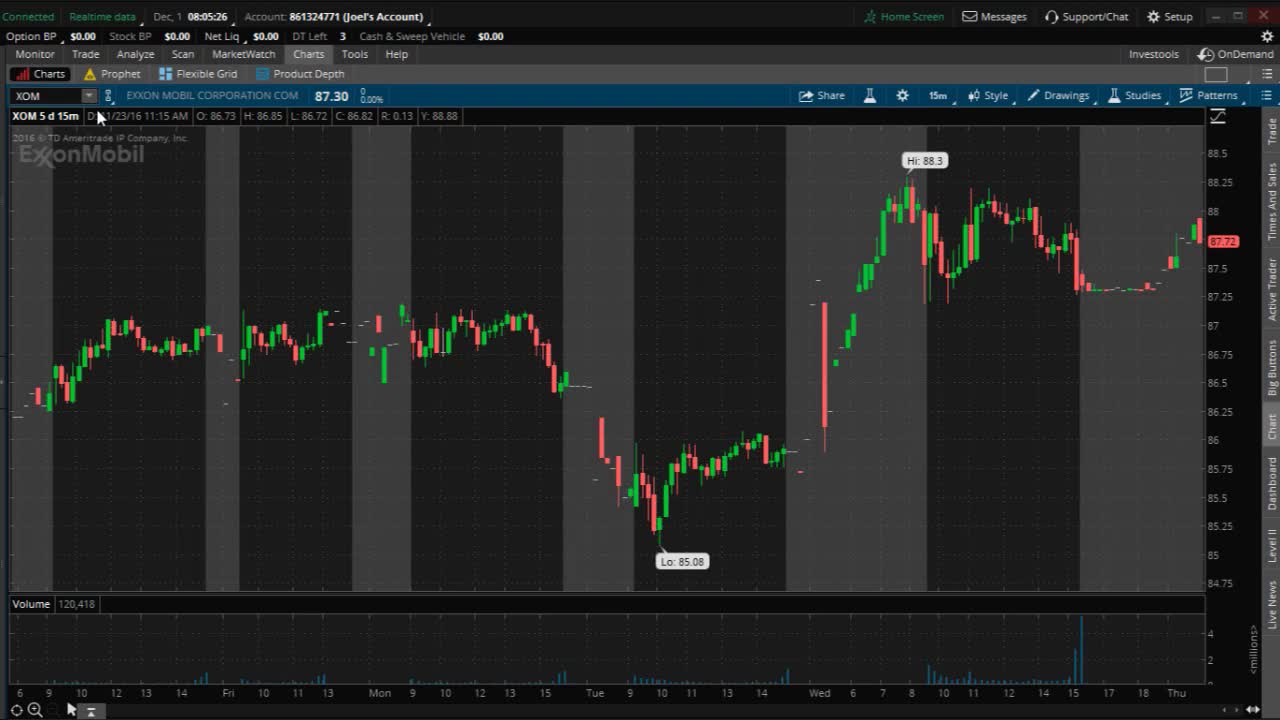Switch to the Tools tab
Screen dimensions: 1280x720
(x=354, y=54)
